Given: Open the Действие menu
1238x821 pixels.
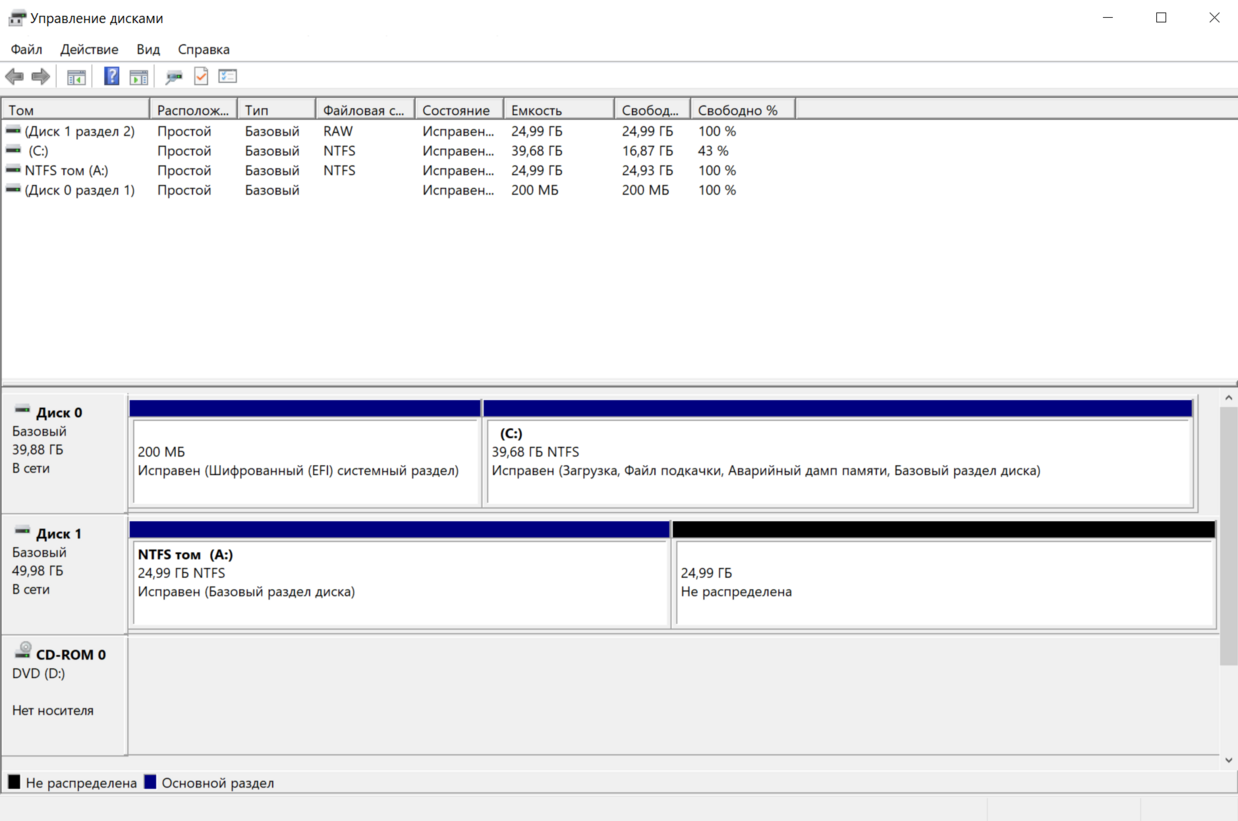Looking at the screenshot, I should pyautogui.click(x=89, y=49).
